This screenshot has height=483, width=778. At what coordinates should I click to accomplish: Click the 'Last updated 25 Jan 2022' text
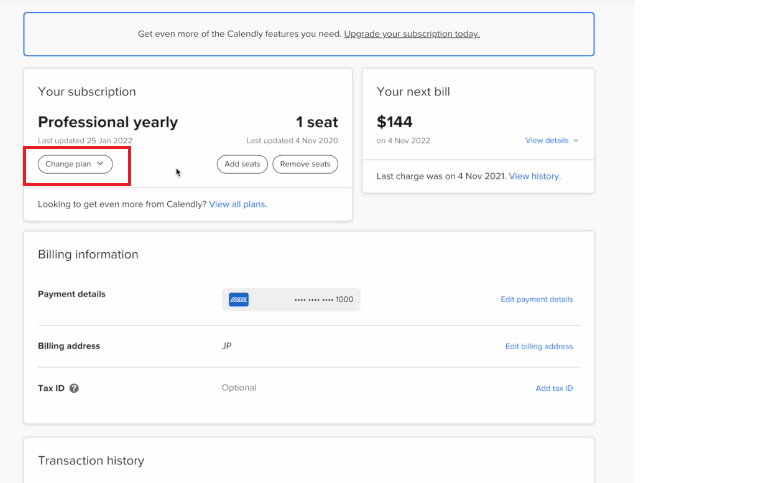pyautogui.click(x=85, y=140)
